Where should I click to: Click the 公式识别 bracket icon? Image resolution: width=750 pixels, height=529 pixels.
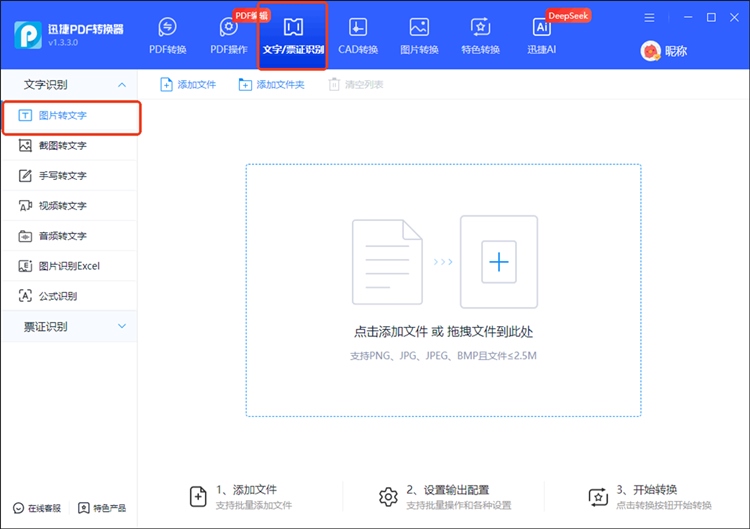pos(25,296)
